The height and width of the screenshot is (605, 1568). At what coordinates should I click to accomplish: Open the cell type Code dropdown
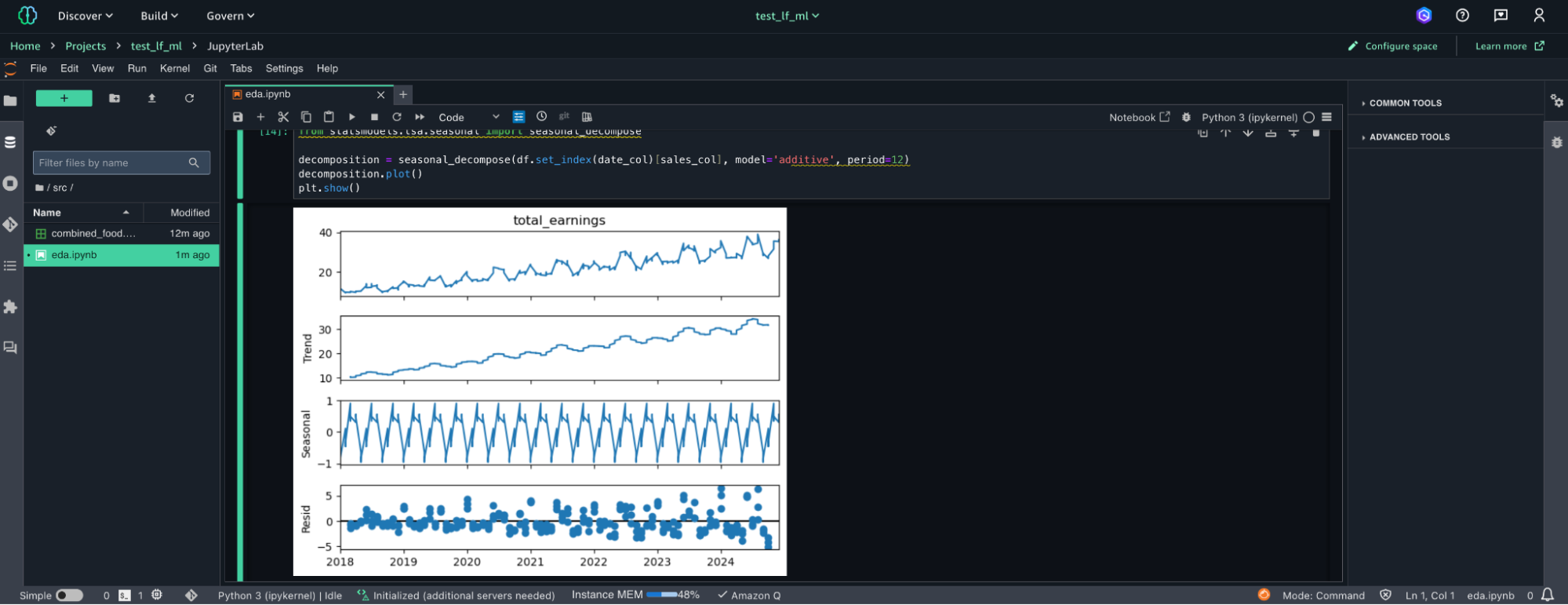(468, 117)
